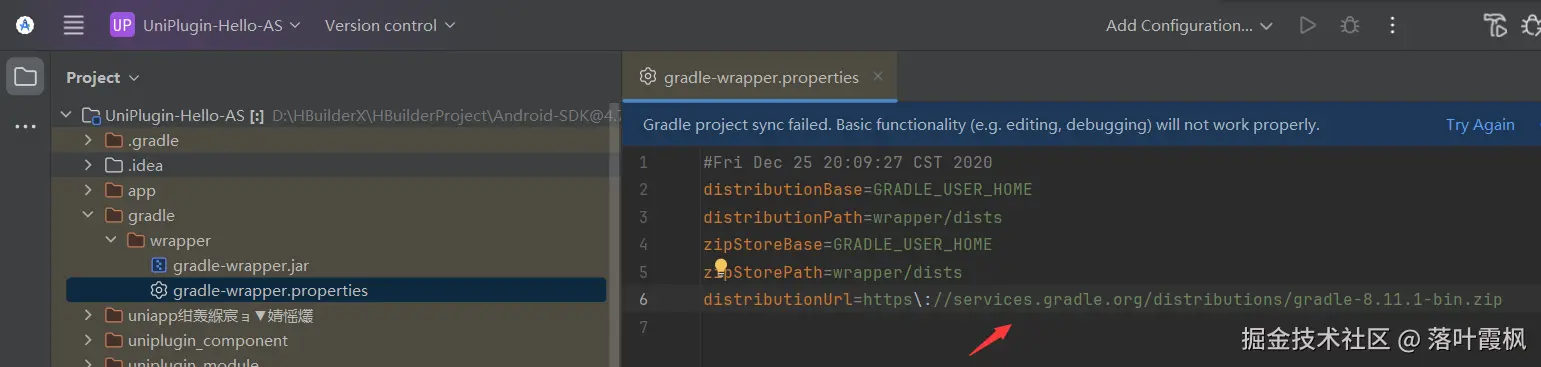The height and width of the screenshot is (367, 1541).
Task: Open the Project view selector dropdown
Action: [x=103, y=77]
